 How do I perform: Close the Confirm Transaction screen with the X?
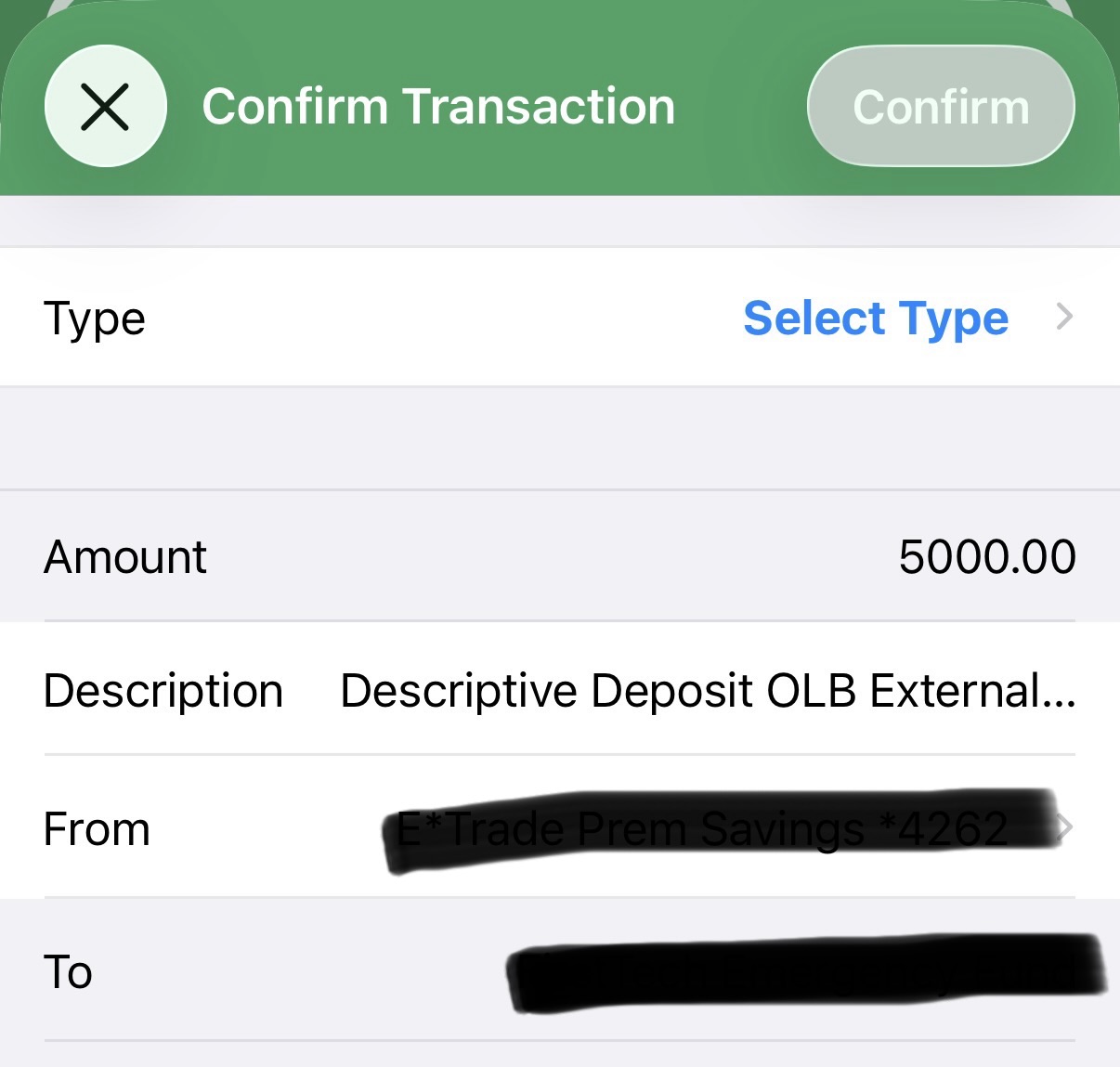(105, 106)
